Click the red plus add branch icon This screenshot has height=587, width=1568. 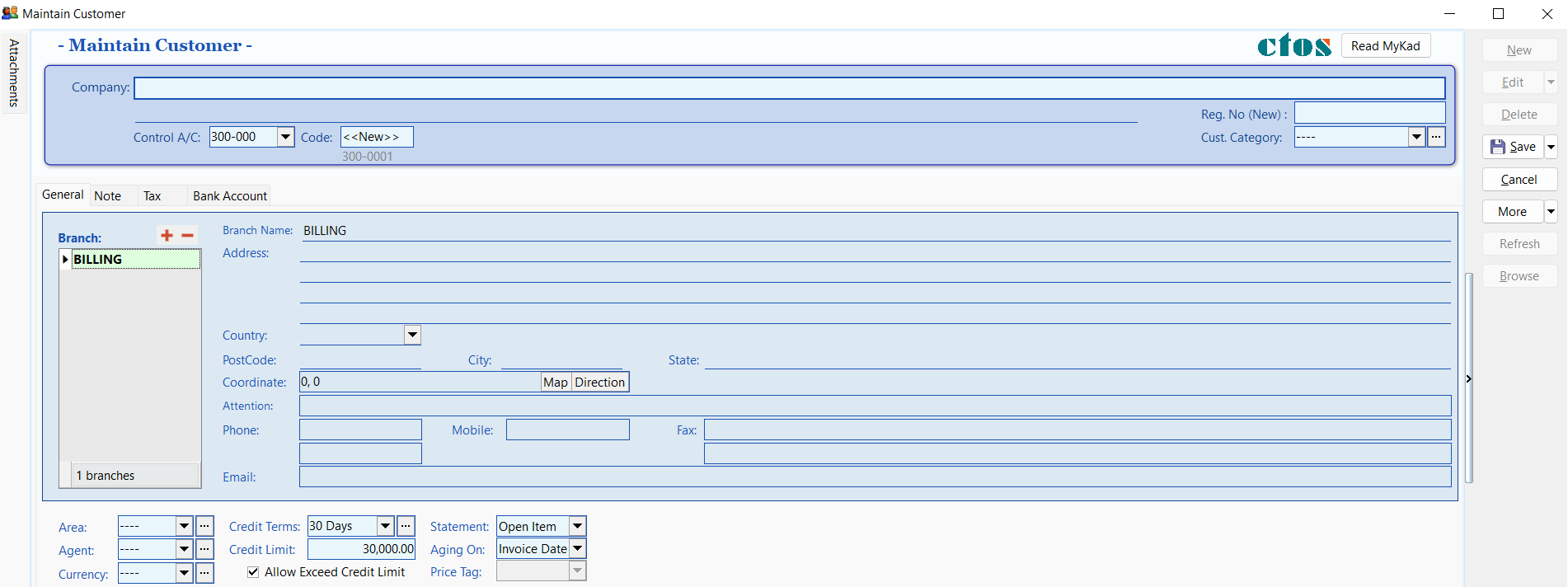pos(167,236)
